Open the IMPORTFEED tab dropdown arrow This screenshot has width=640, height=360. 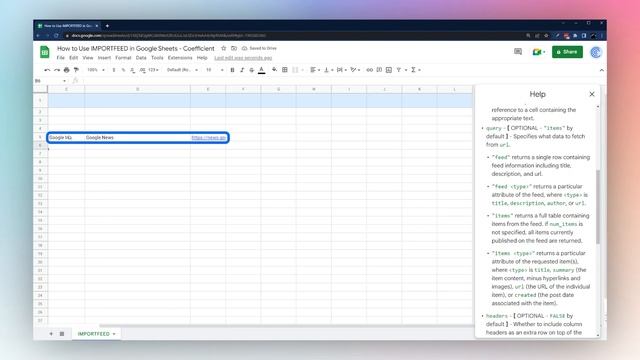pos(114,334)
